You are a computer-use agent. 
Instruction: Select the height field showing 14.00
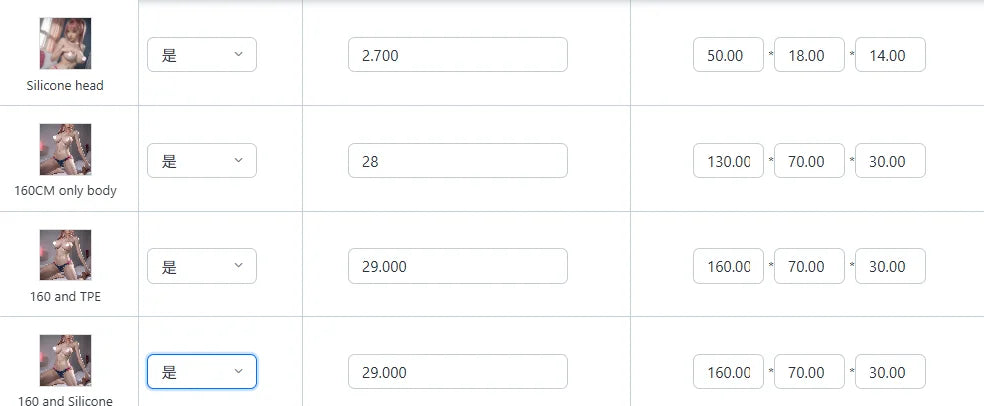tap(890, 55)
